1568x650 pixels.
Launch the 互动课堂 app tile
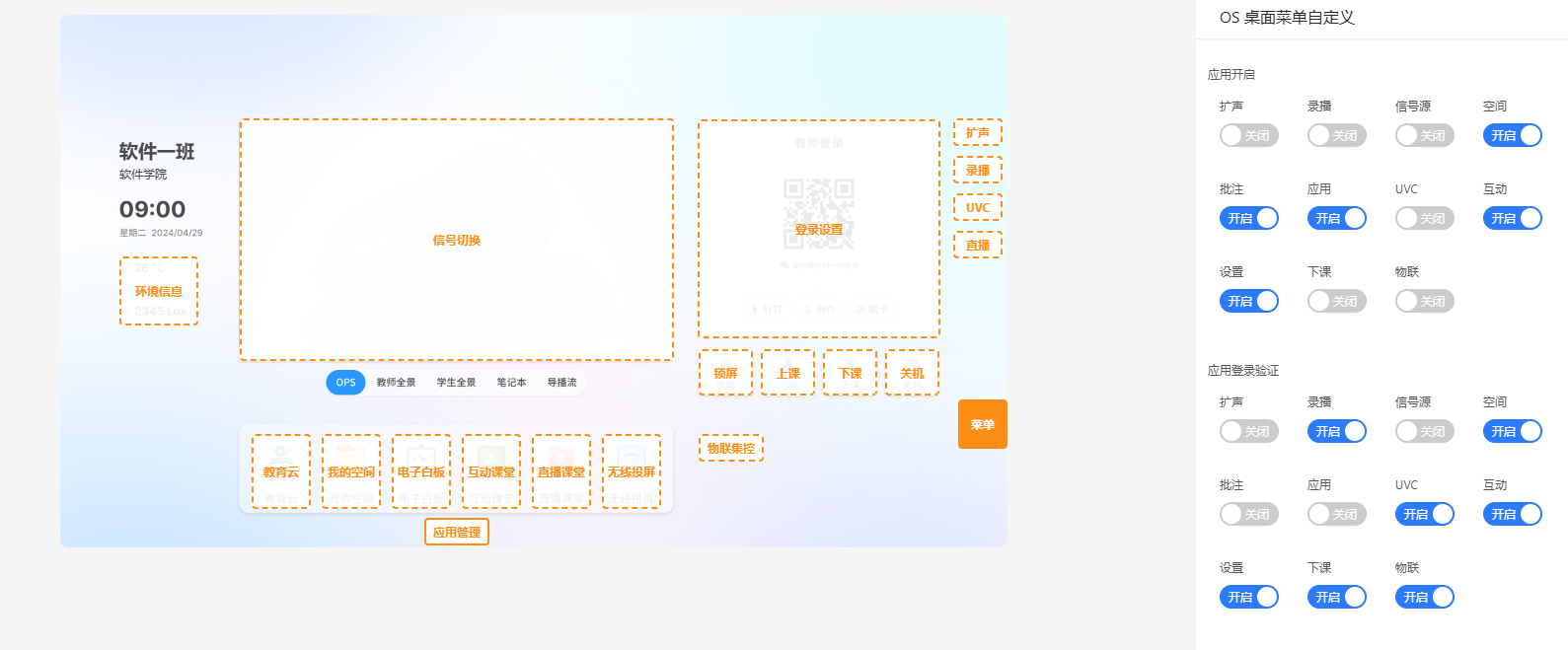(x=491, y=471)
